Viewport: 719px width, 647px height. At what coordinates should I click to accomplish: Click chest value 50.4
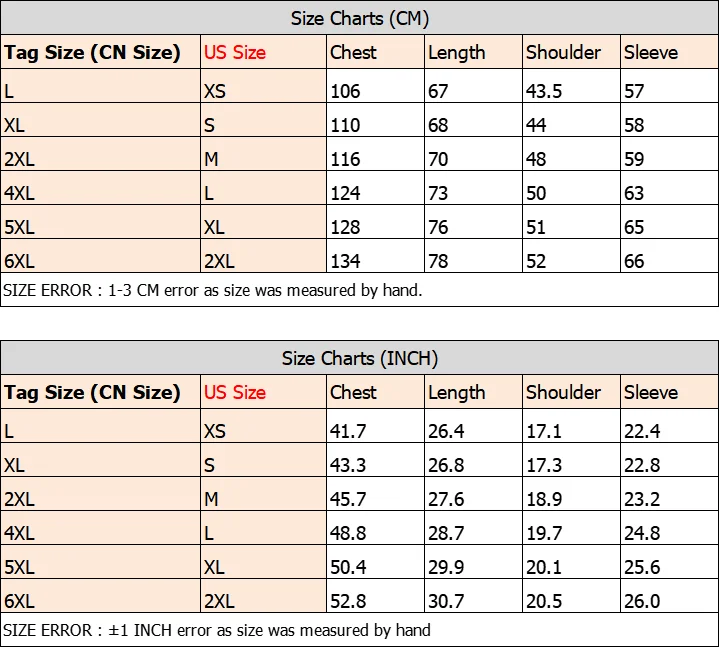click(348, 567)
